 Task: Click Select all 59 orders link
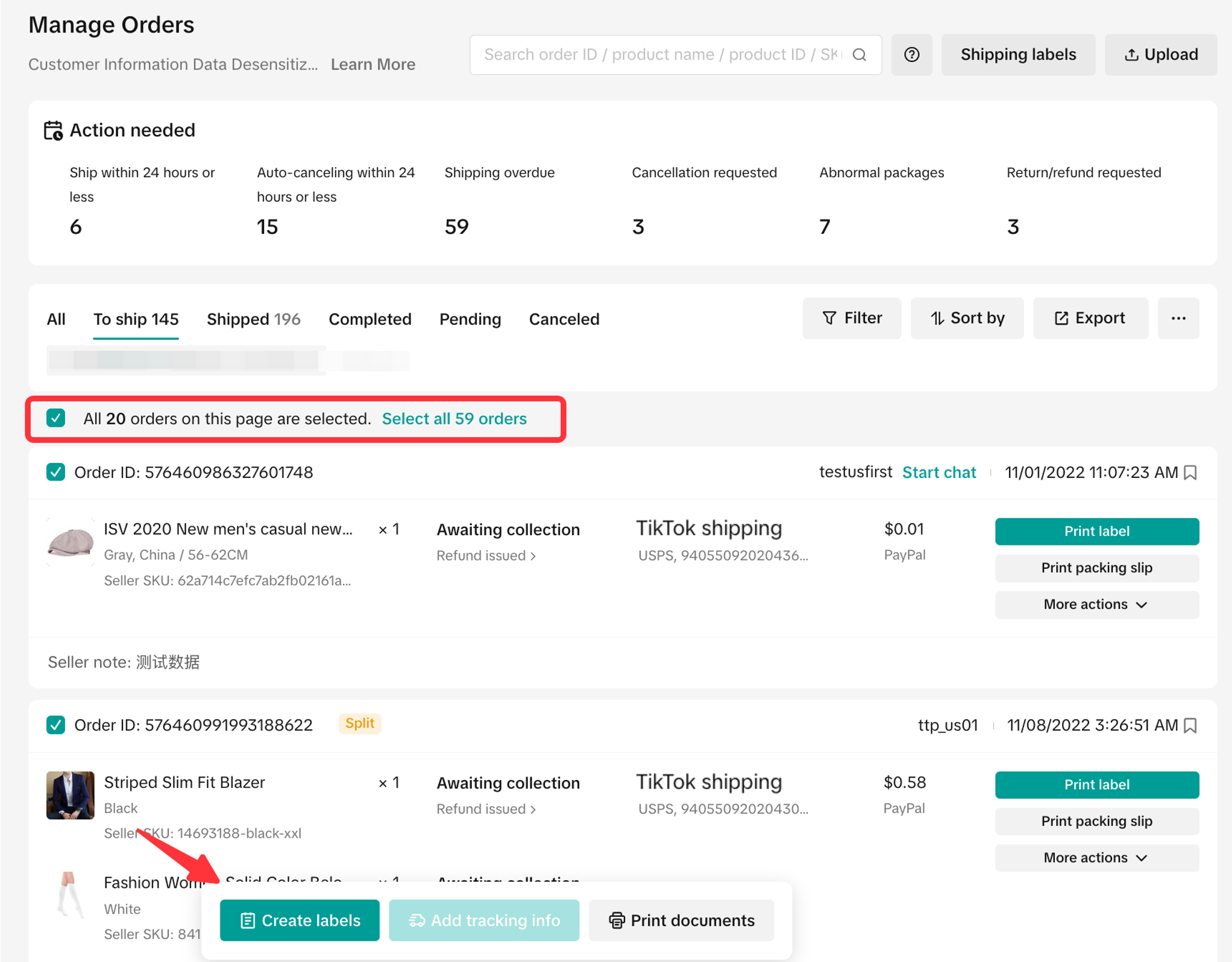click(454, 419)
